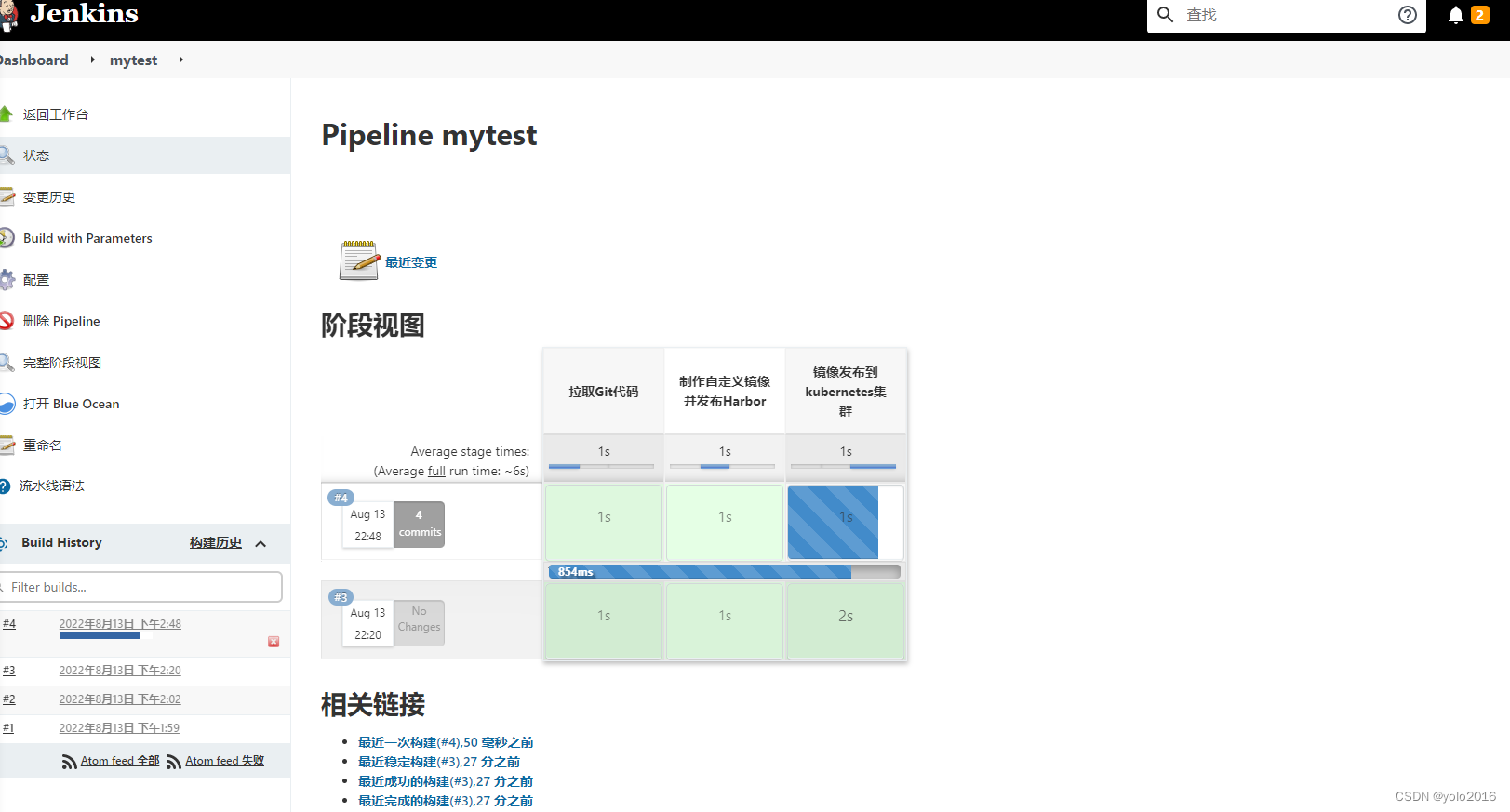
Task: Choose 删除 Pipeline in the sidebar
Action: pyautogui.click(x=61, y=321)
